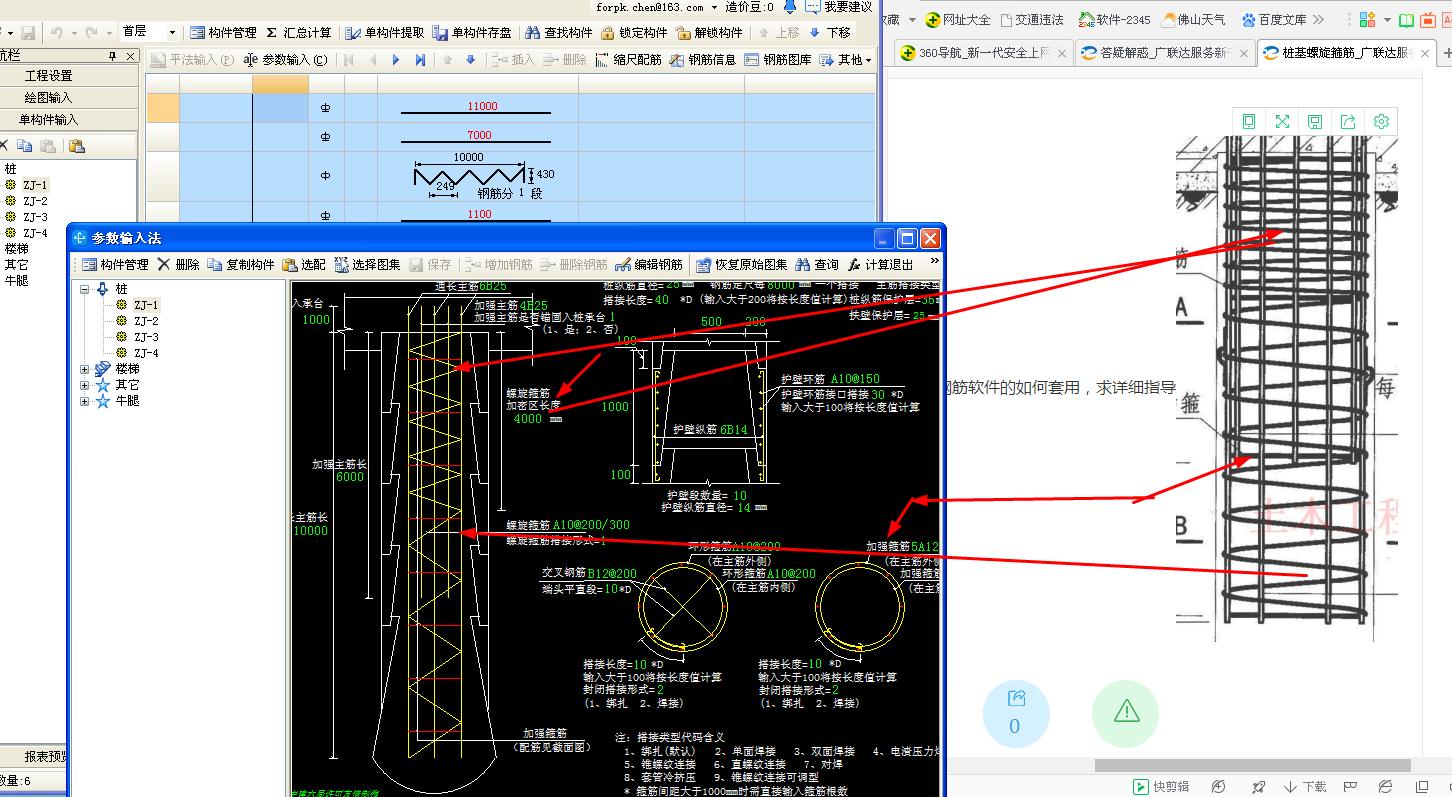Click fullscreen icon above image

(x=1282, y=121)
